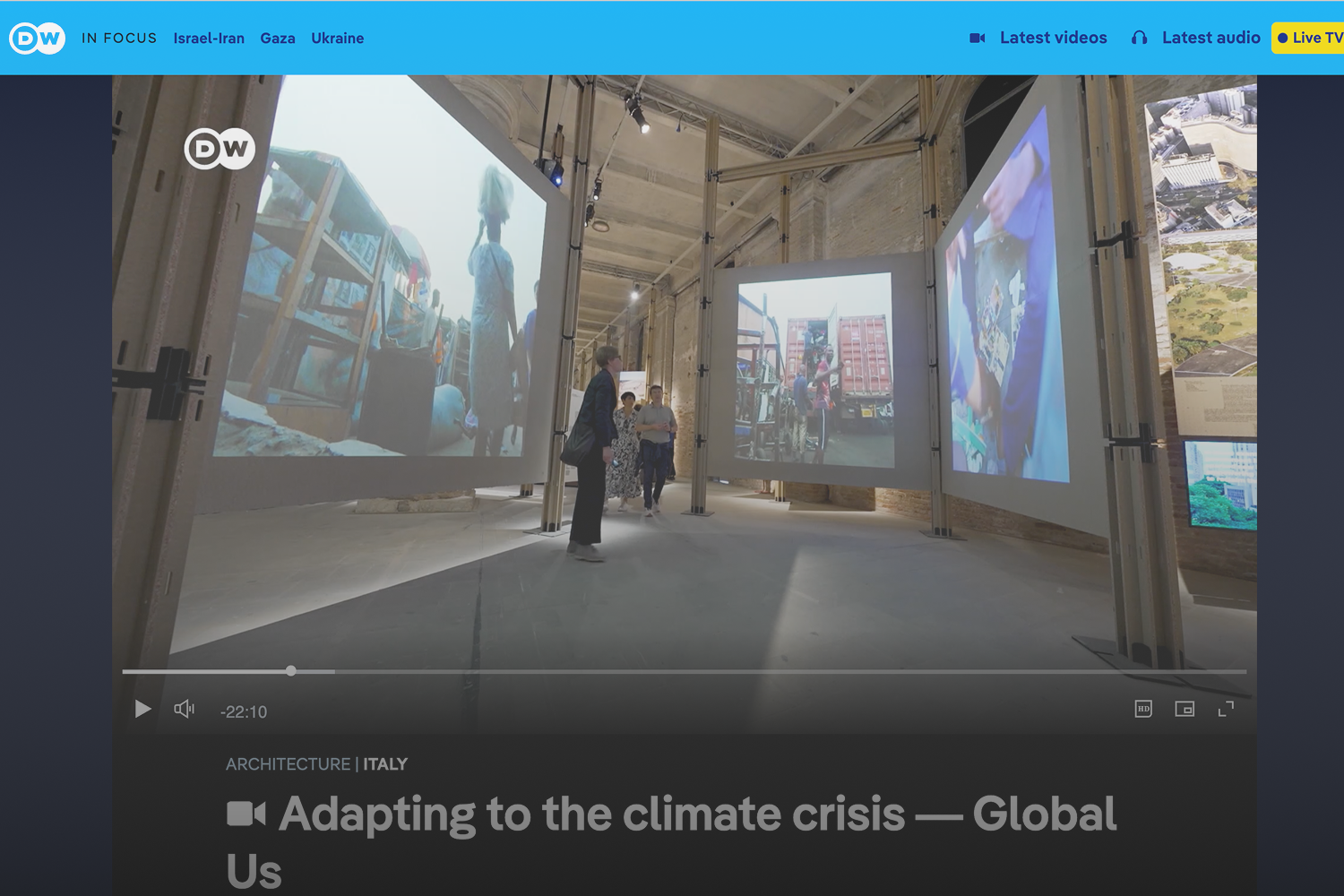Select the Ukraine topic in the header
1344x896 pixels.
[337, 39]
